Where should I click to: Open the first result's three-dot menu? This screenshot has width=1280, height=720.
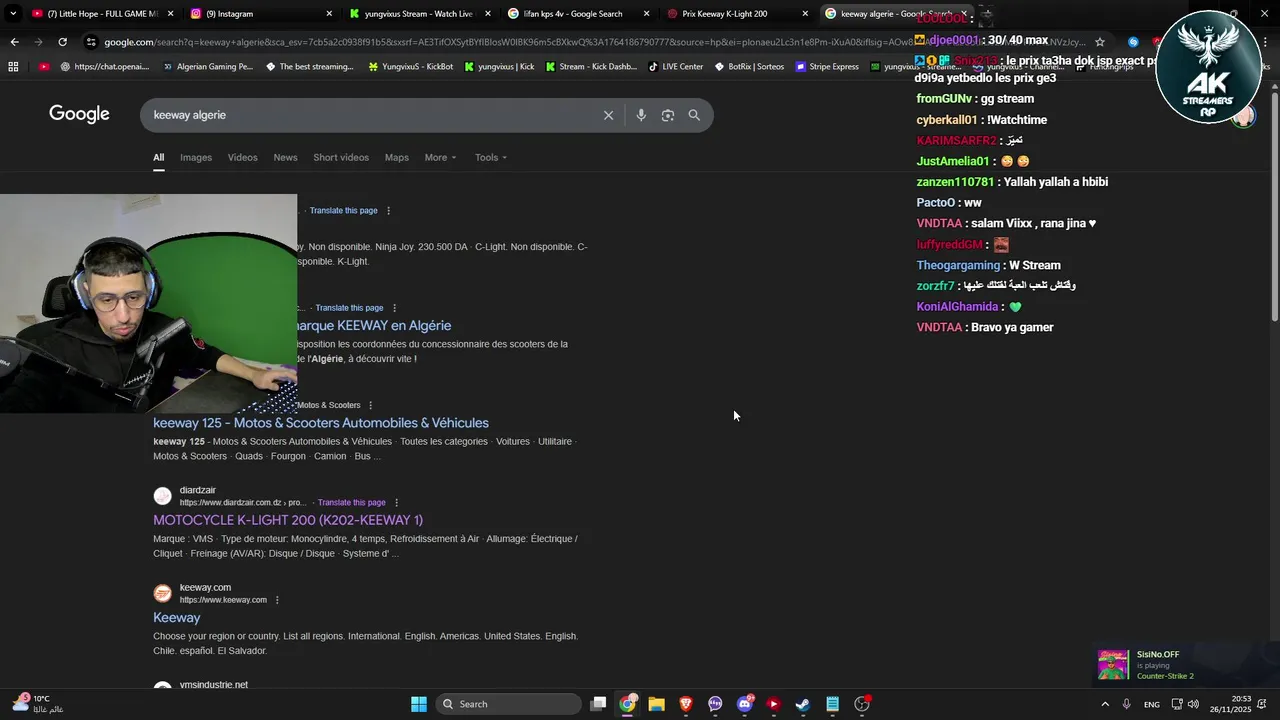(x=389, y=211)
